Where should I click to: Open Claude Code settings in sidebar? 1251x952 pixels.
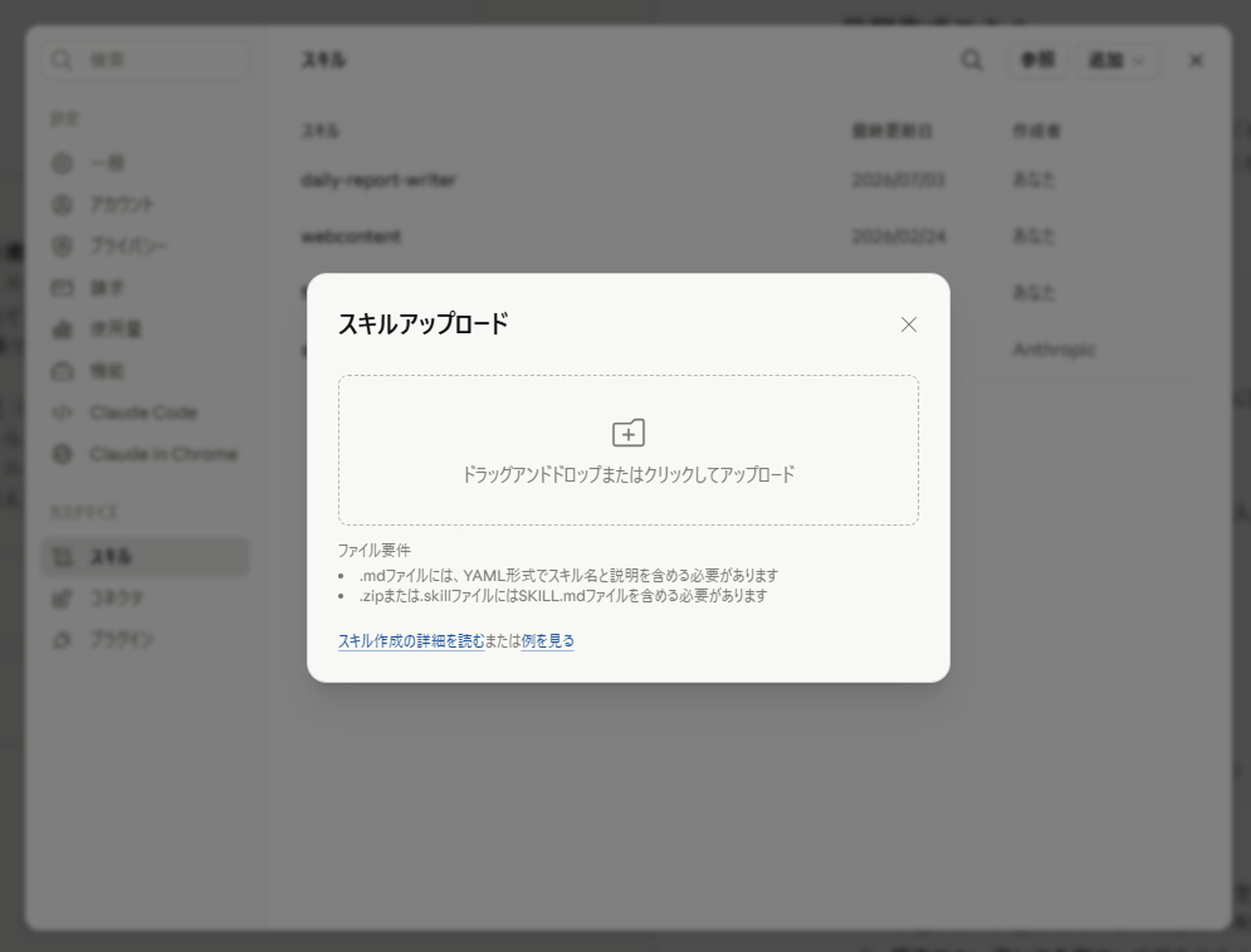point(146,412)
